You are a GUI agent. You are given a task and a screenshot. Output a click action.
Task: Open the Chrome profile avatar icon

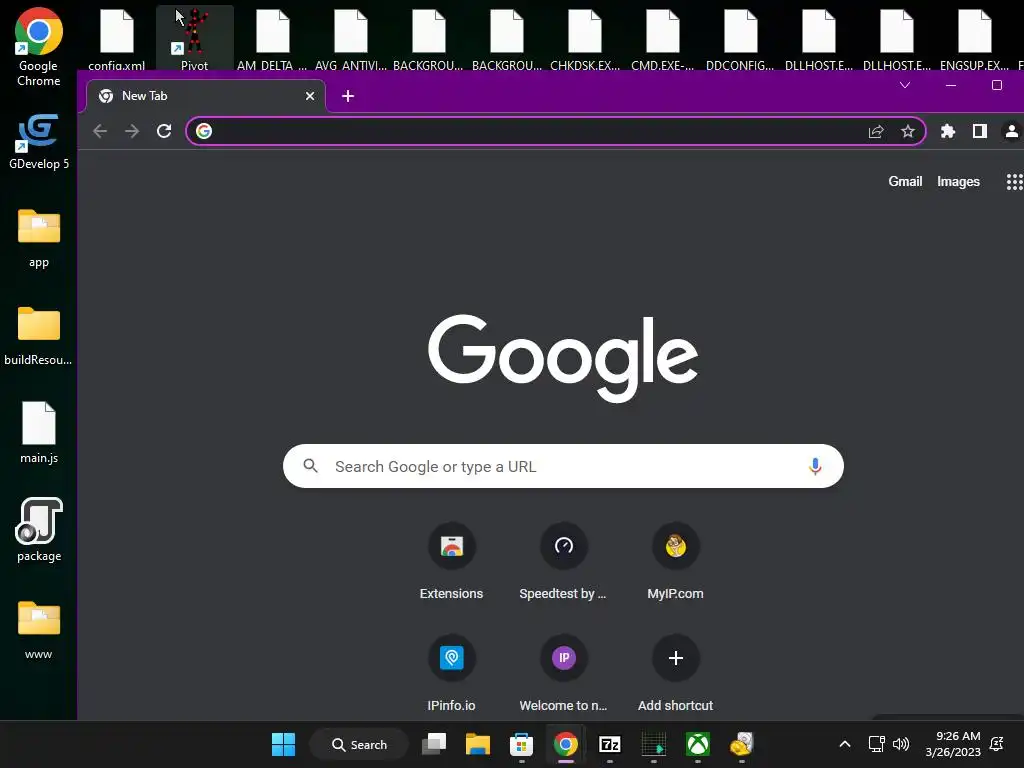[1012, 131]
